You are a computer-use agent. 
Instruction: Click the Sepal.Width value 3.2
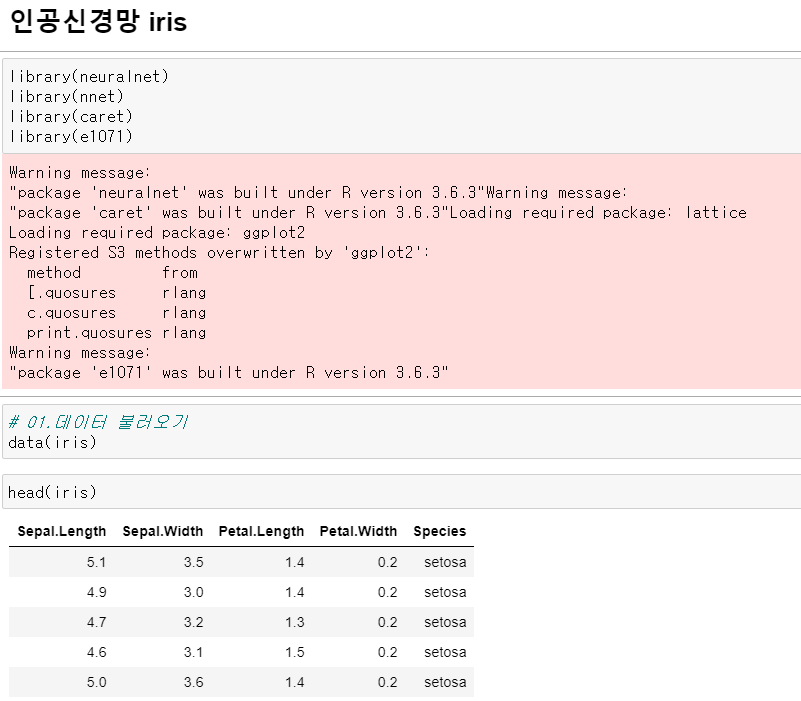[193, 622]
